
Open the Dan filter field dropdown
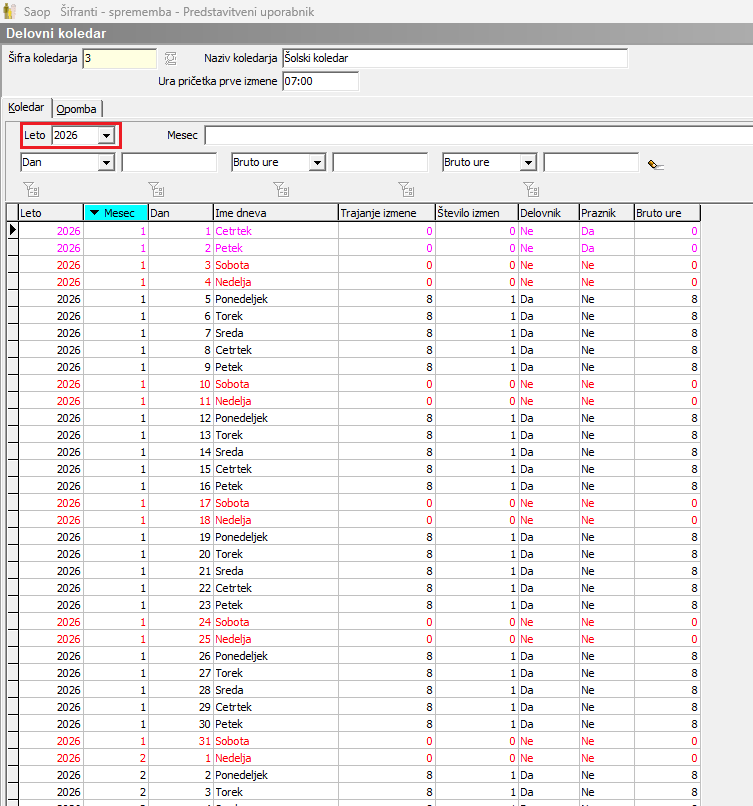[x=106, y=163]
